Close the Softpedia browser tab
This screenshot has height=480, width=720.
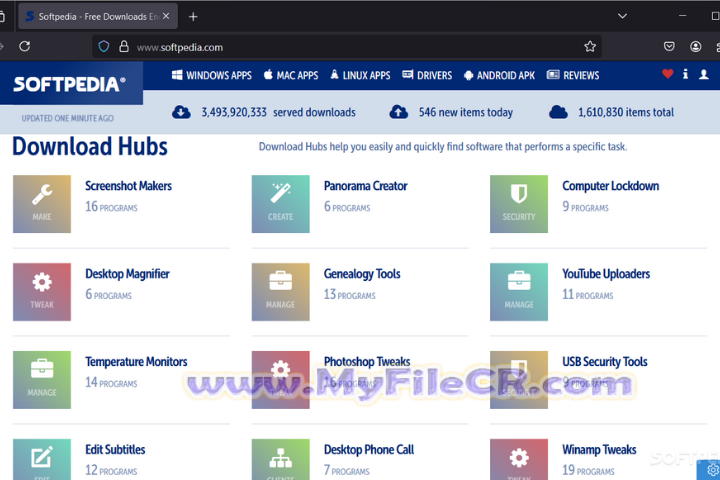166,16
